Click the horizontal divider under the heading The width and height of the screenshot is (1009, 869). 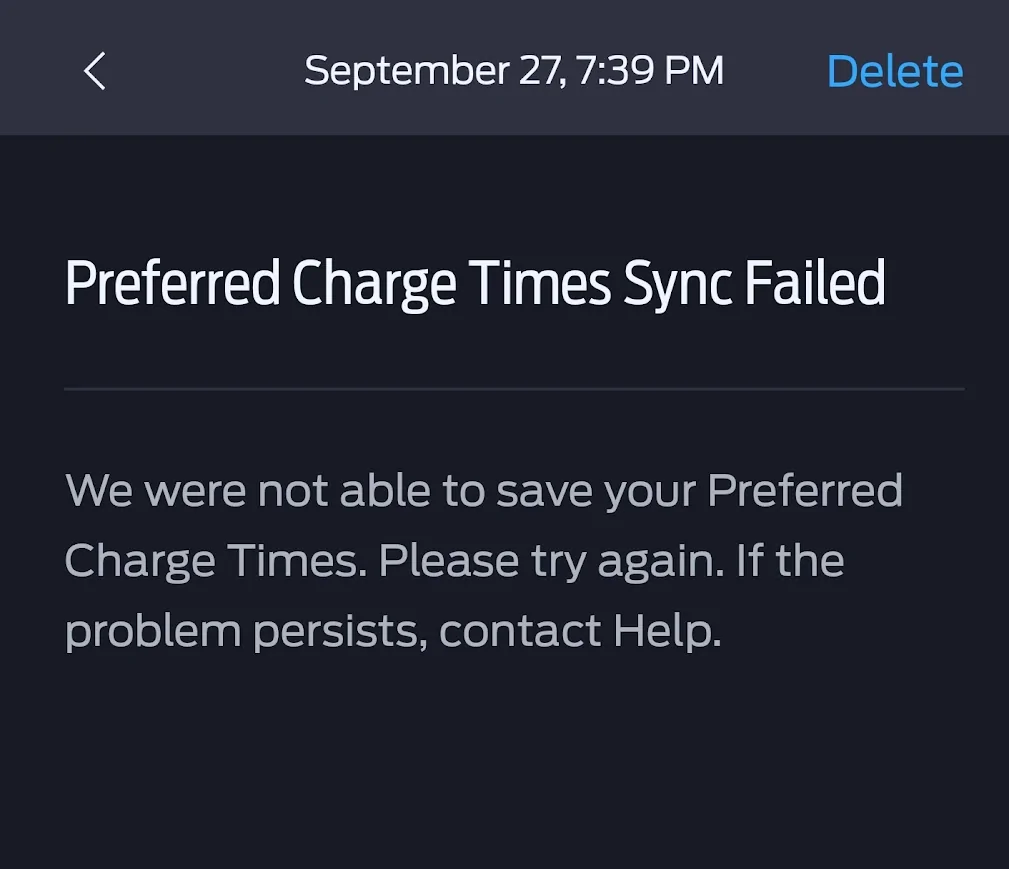click(514, 388)
